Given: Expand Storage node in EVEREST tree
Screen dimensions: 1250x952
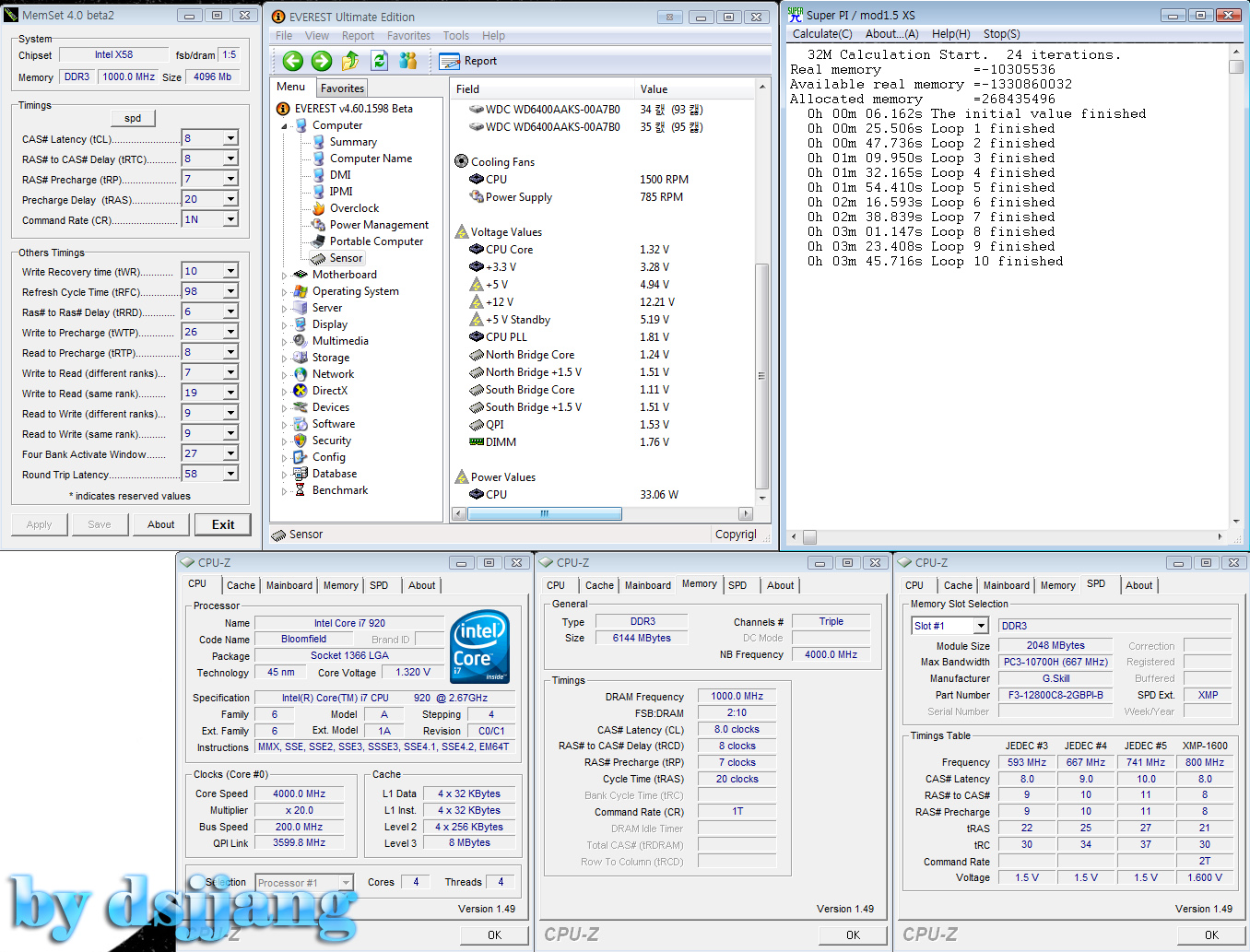Looking at the screenshot, I should click(285, 358).
